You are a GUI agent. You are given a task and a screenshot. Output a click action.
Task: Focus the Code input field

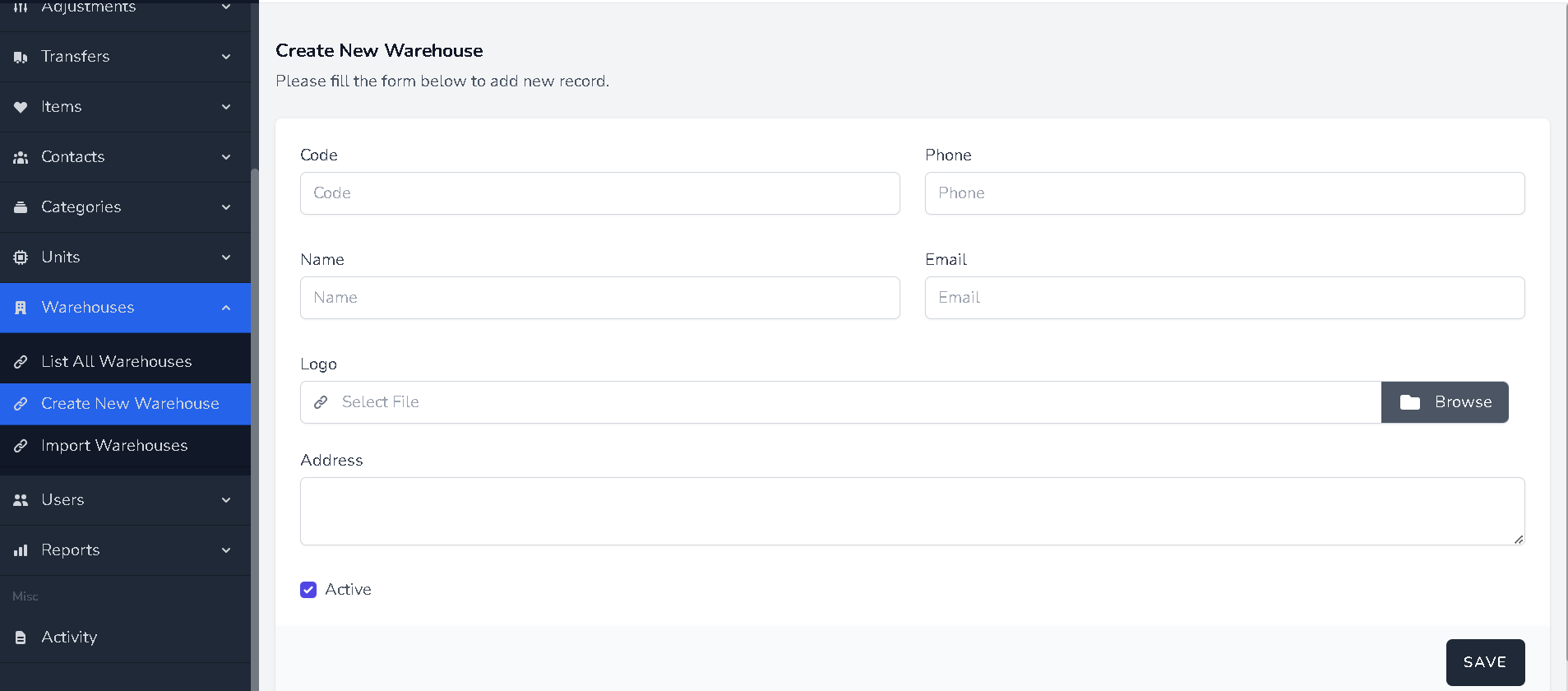click(599, 193)
